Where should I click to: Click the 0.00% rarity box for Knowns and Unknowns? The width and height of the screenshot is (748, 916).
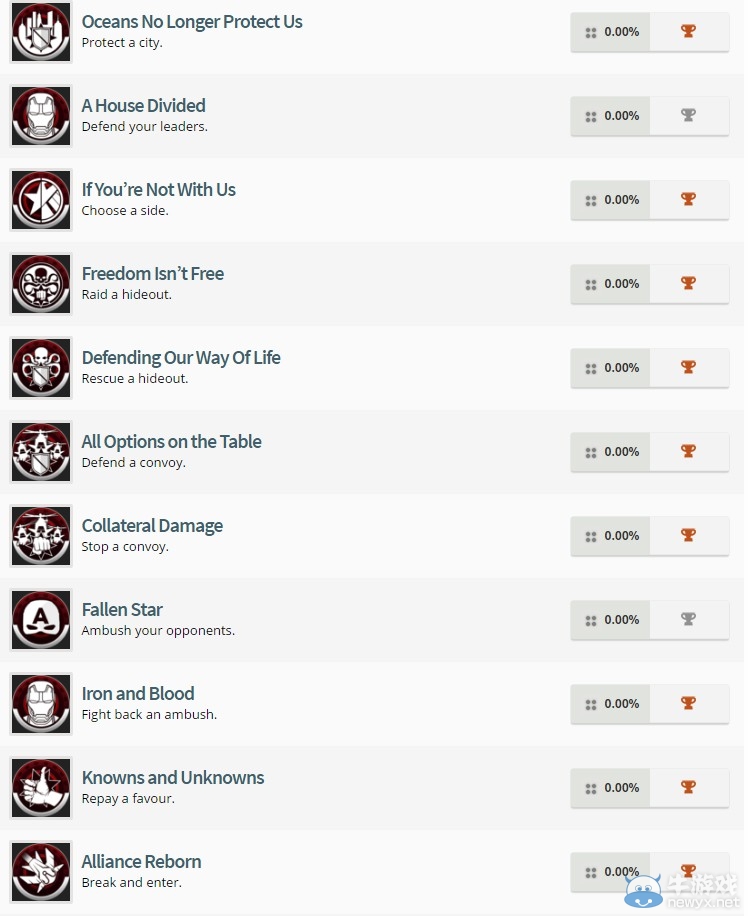(x=611, y=788)
